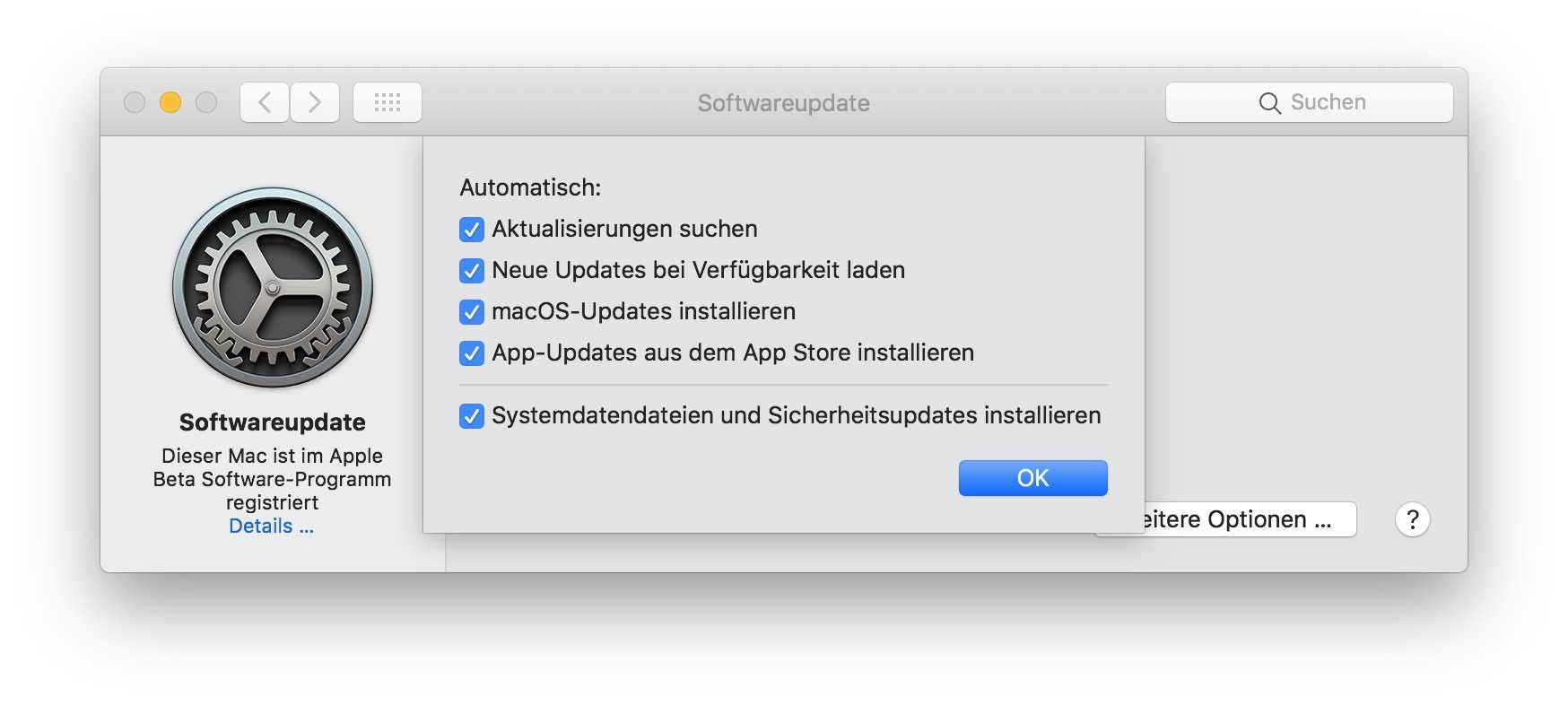
Task: Click the Softwareupdate window title
Action: 783,103
